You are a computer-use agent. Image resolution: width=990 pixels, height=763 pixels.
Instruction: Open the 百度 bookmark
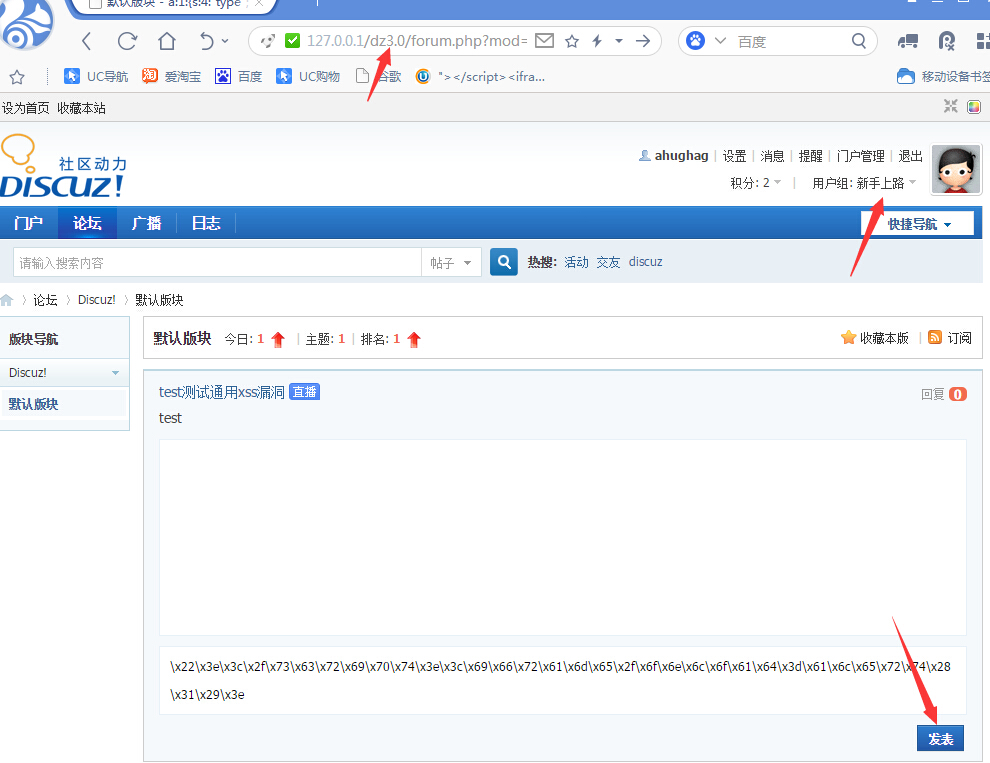point(239,76)
